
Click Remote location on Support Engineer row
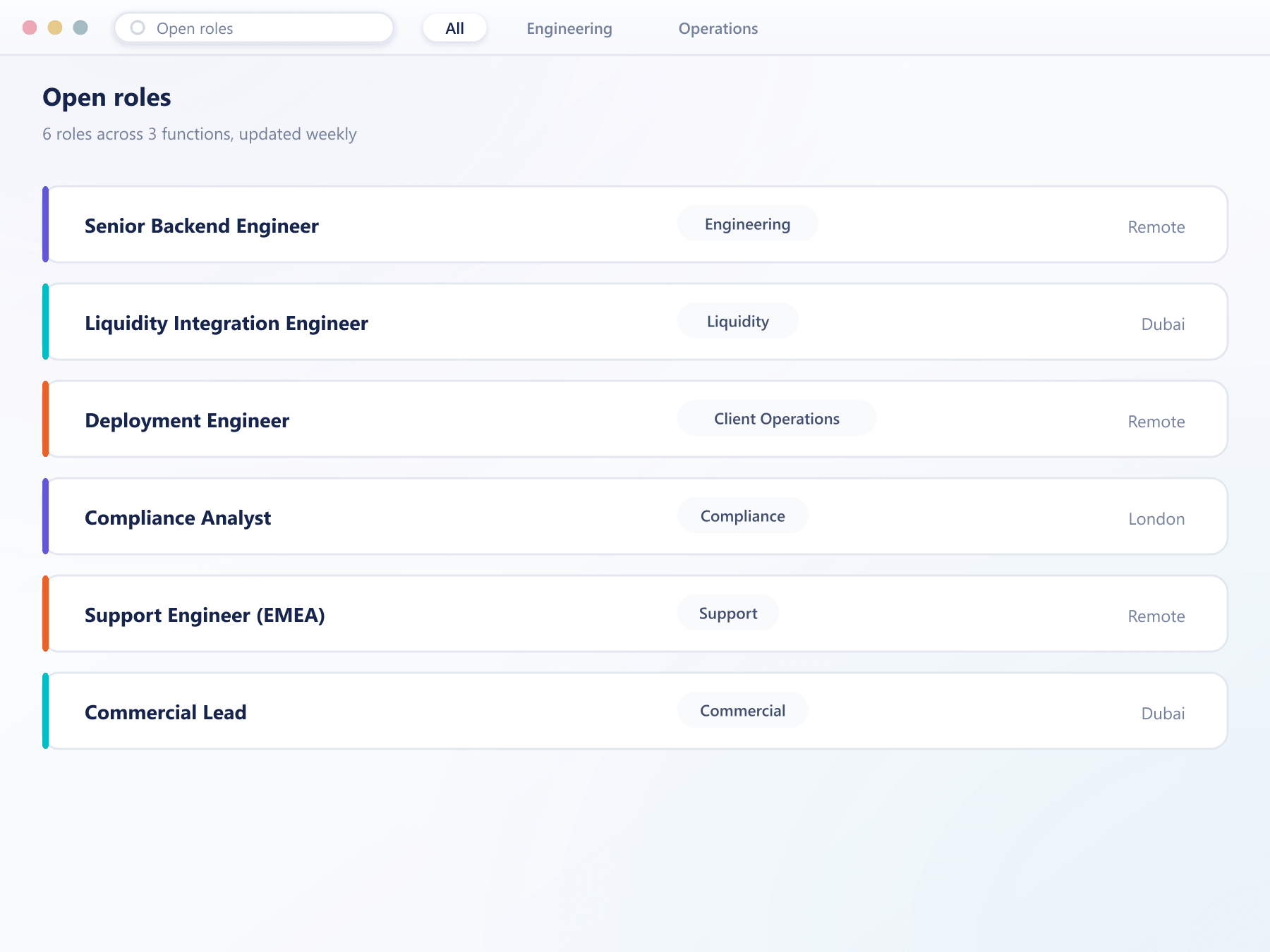[1156, 616]
